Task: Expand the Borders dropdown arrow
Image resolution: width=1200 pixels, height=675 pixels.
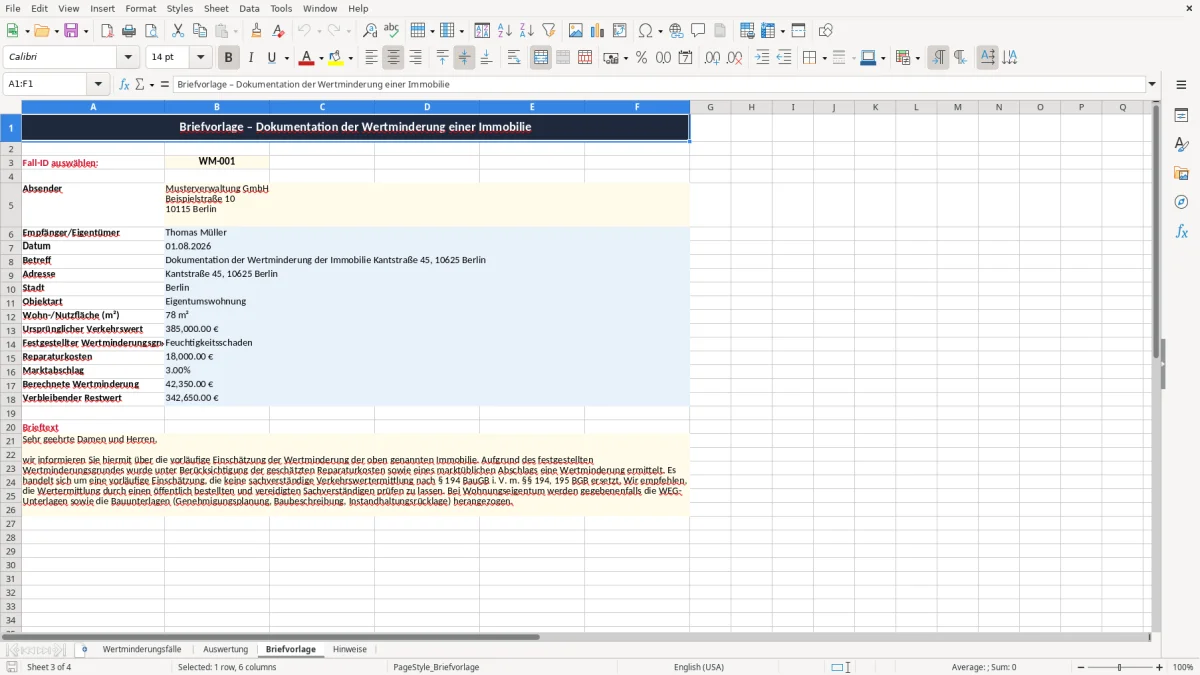Action: point(823,58)
